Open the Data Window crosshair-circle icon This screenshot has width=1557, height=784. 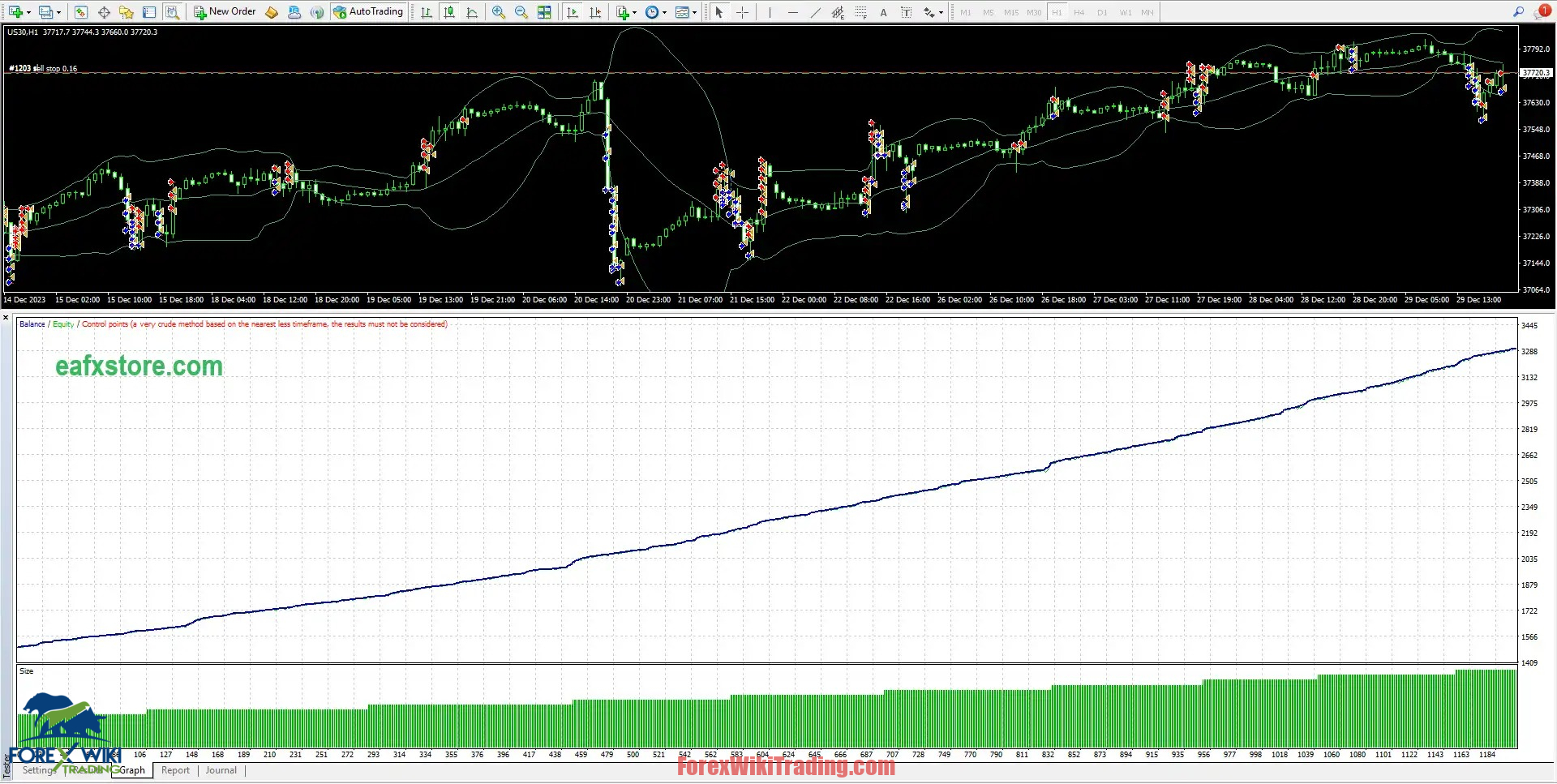click(104, 12)
